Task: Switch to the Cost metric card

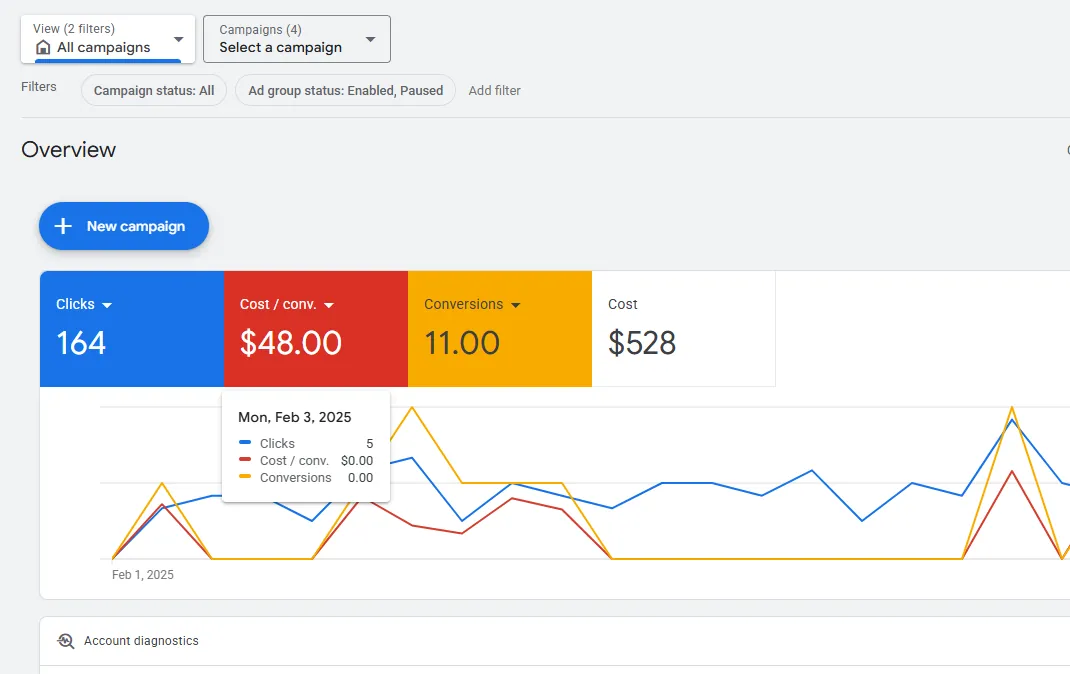Action: [683, 328]
